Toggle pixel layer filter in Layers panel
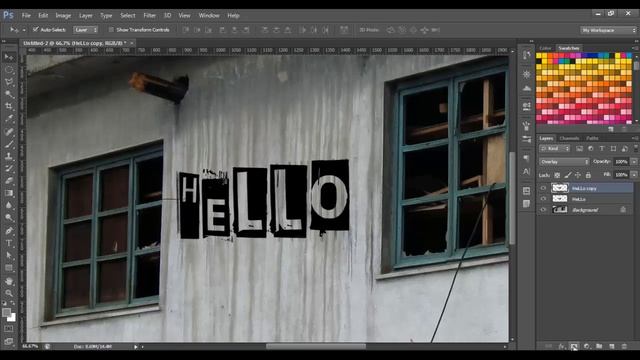640x360 pixels. coord(579,149)
